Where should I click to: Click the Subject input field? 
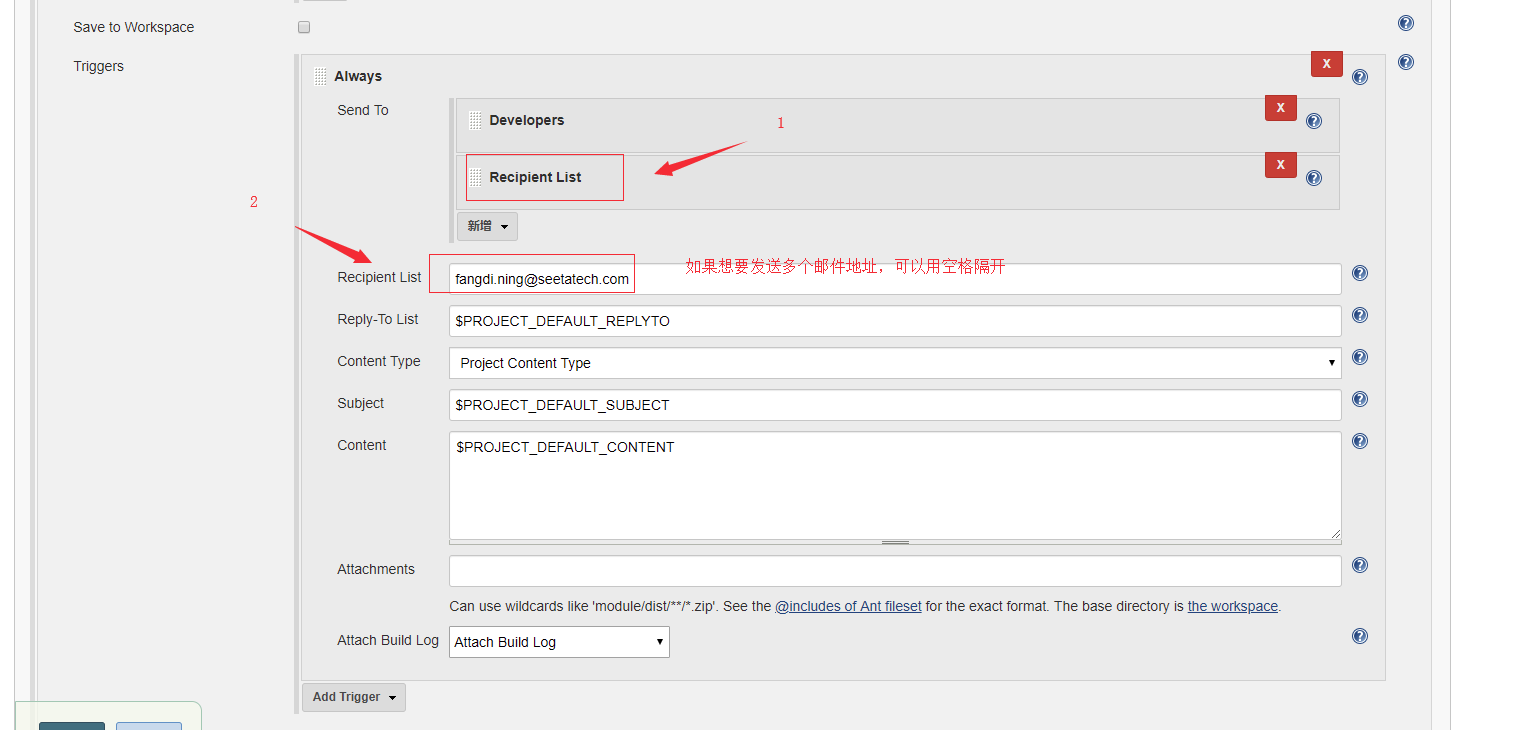pyautogui.click(x=895, y=405)
